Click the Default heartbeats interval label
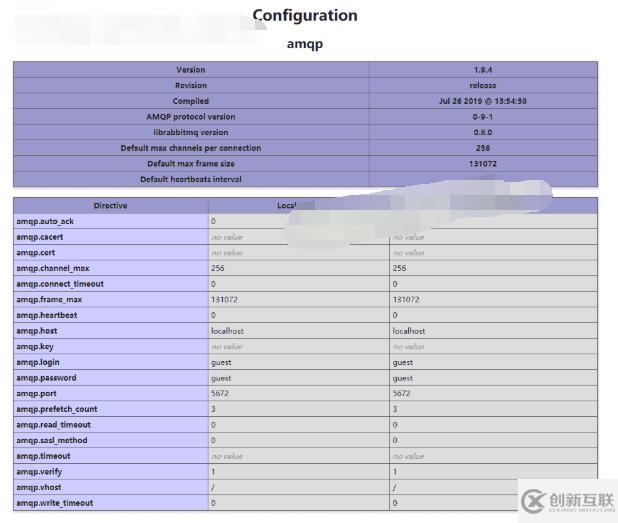 click(x=191, y=179)
